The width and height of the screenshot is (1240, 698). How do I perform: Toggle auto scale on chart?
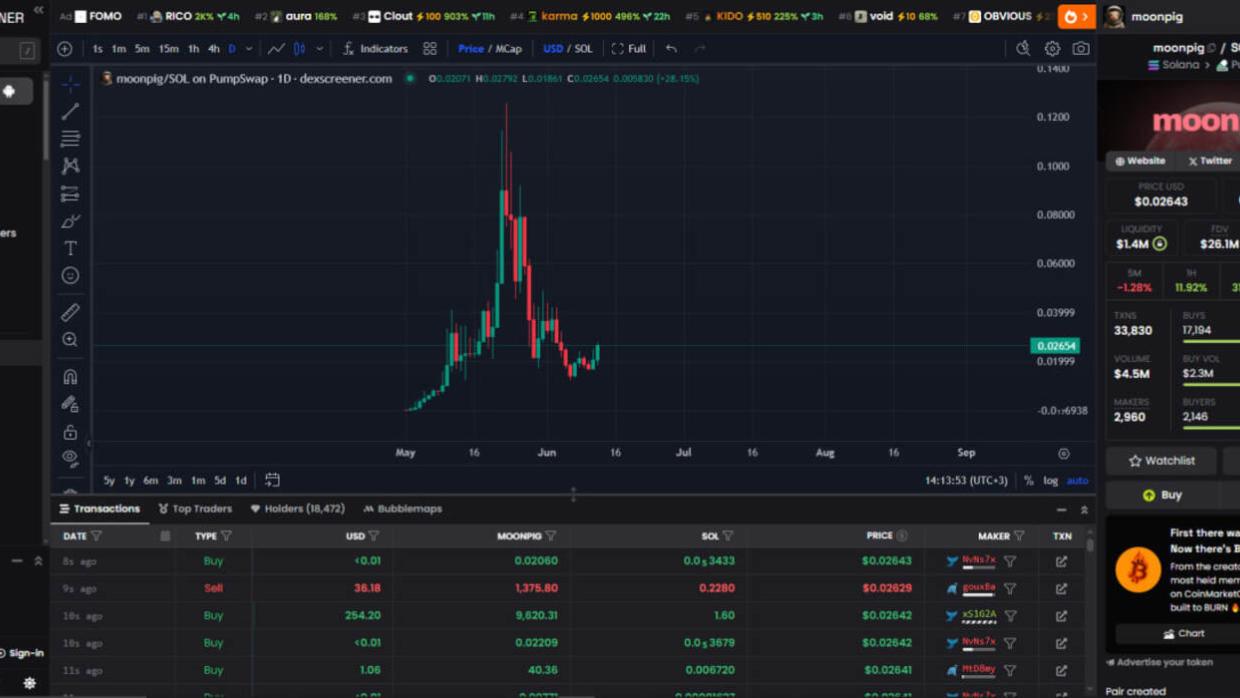1077,481
